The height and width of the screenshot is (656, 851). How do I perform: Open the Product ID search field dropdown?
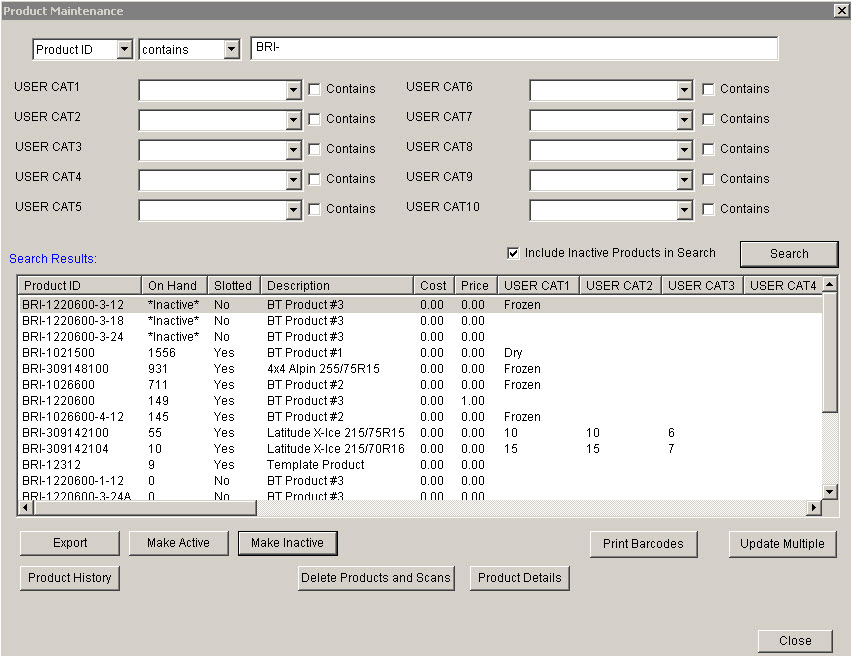pos(124,49)
